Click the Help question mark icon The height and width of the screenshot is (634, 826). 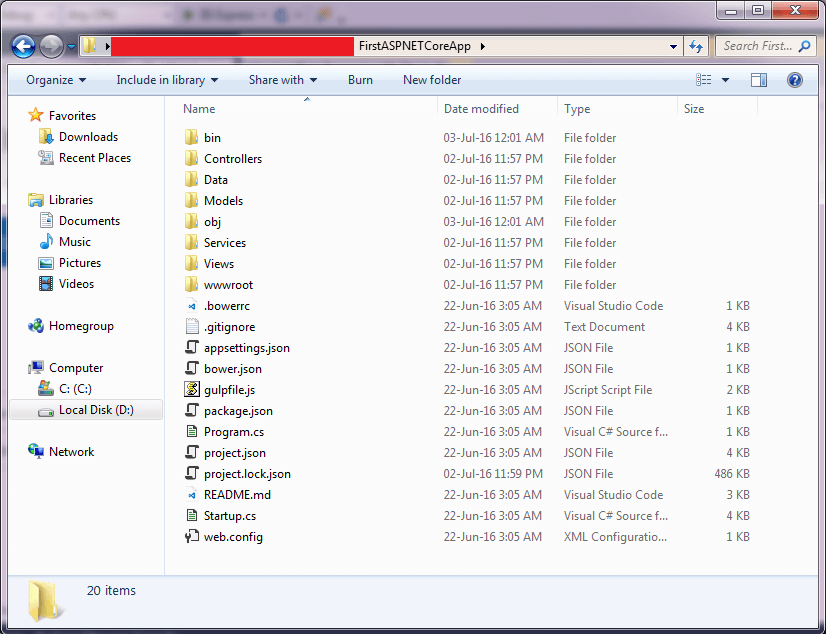coord(794,80)
